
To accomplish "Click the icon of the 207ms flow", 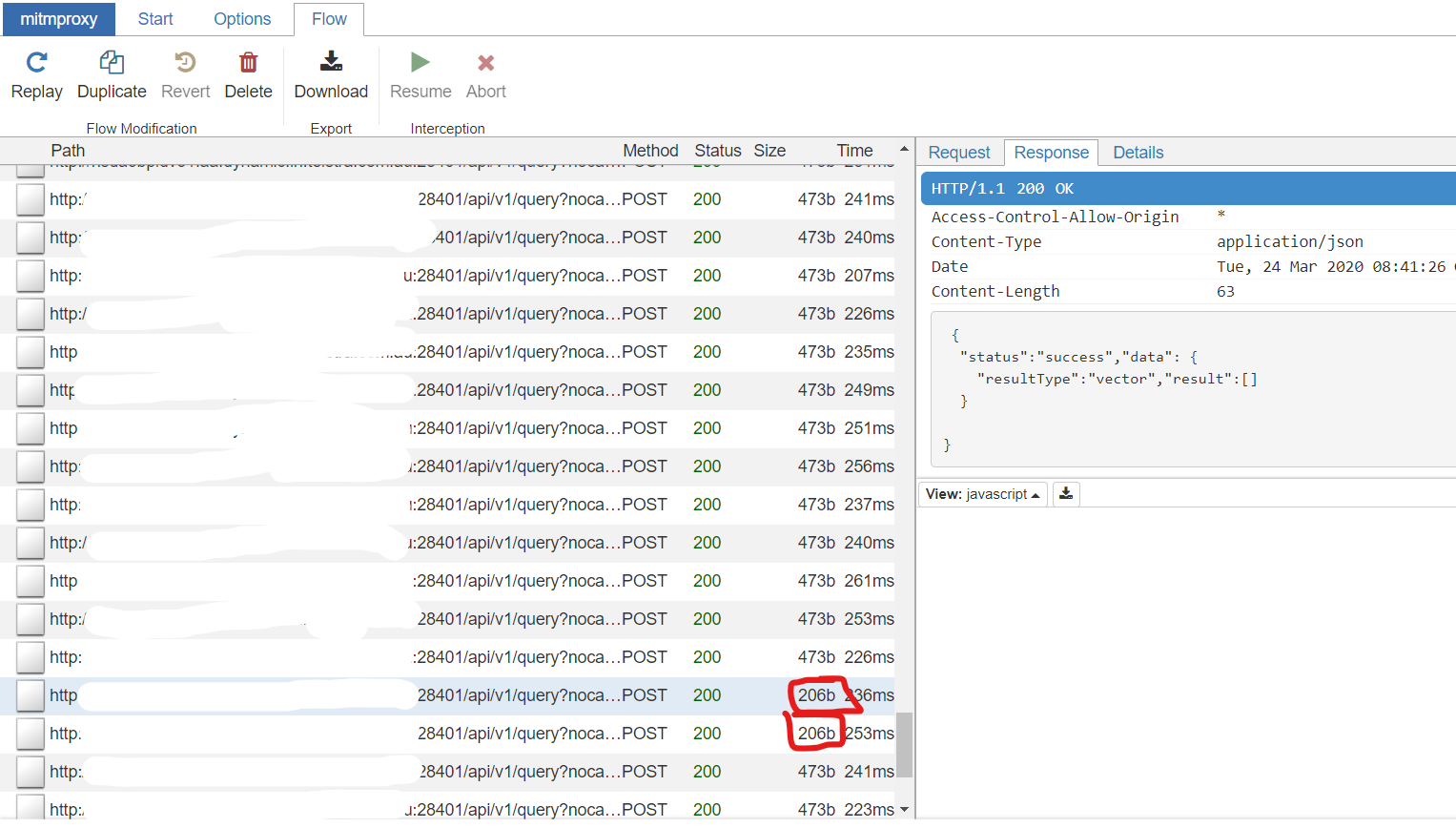I will point(31,276).
